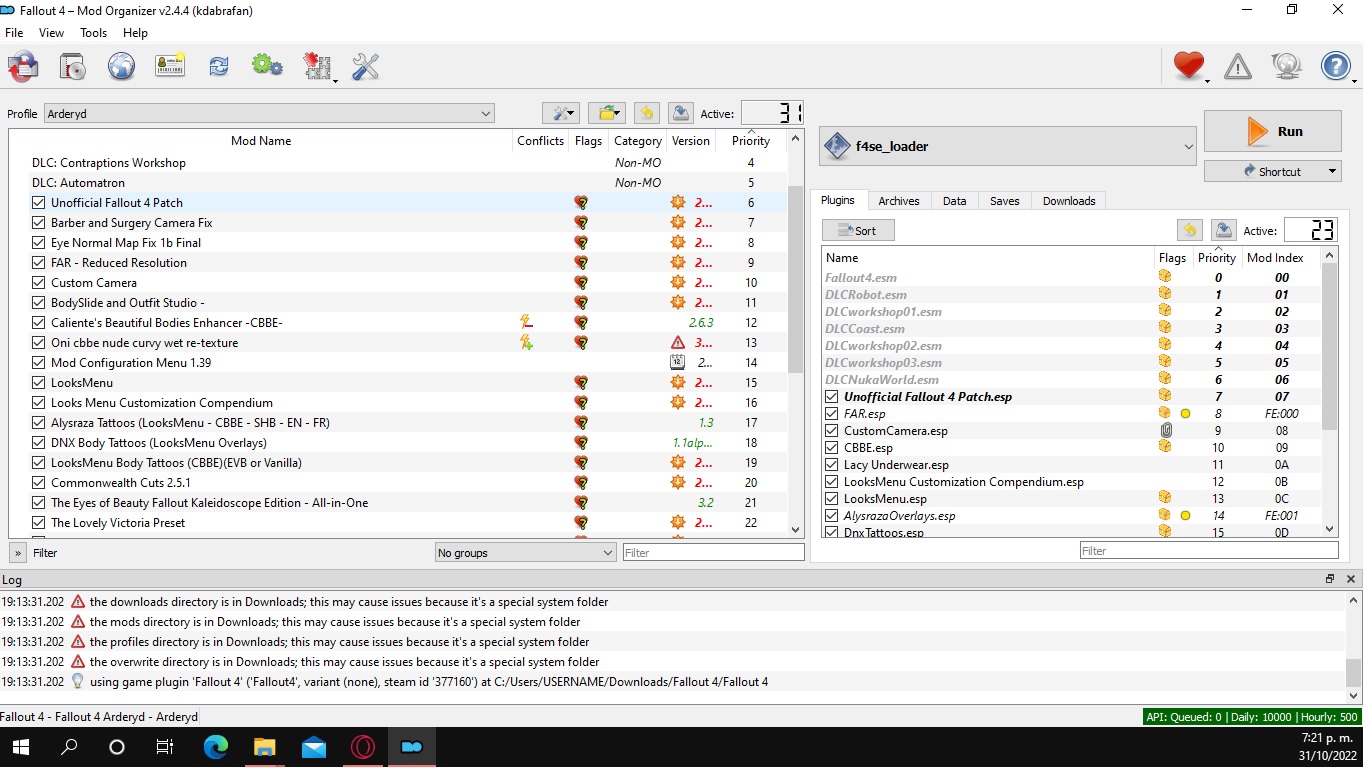Click the endorse heart icon
1366x768 pixels.
1188,66
